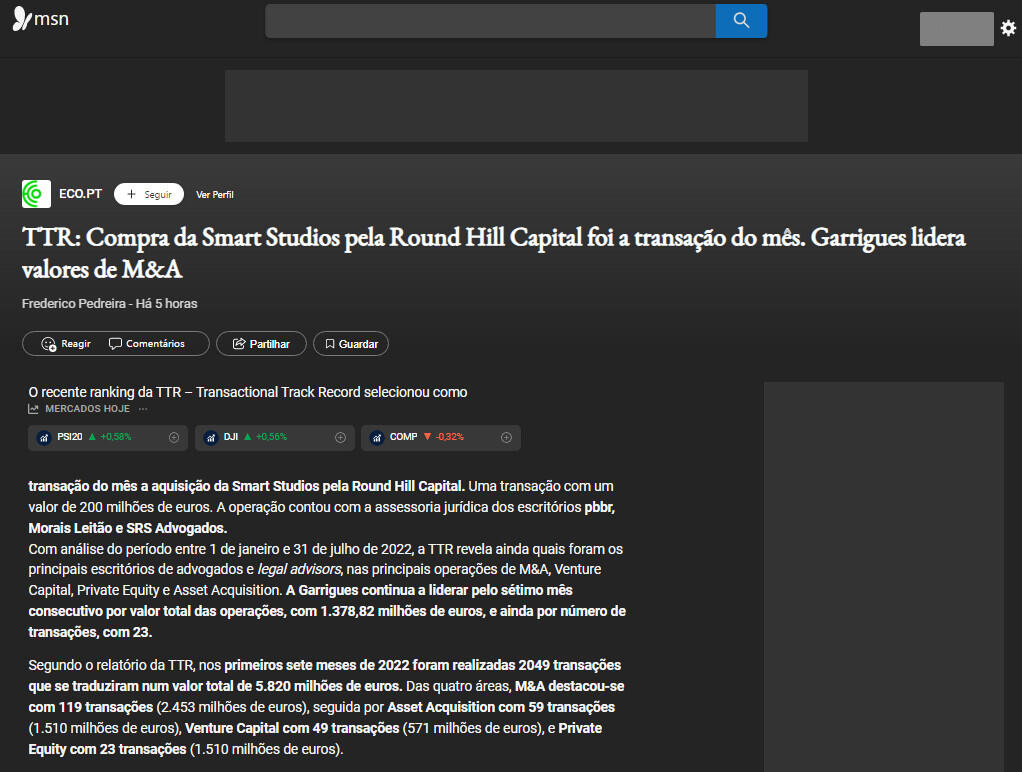This screenshot has height=772, width=1022.
Task: Click the ECO.PT publisher name
Action: [80, 194]
